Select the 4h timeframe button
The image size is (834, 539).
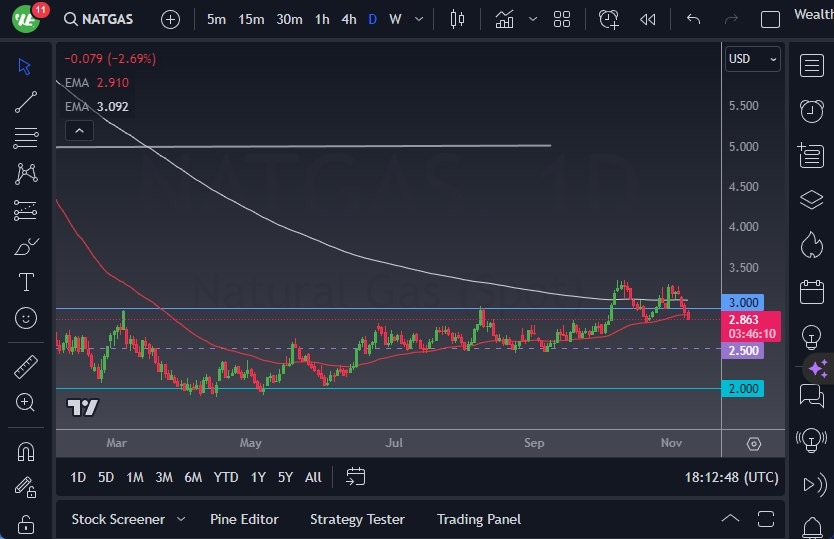point(348,19)
